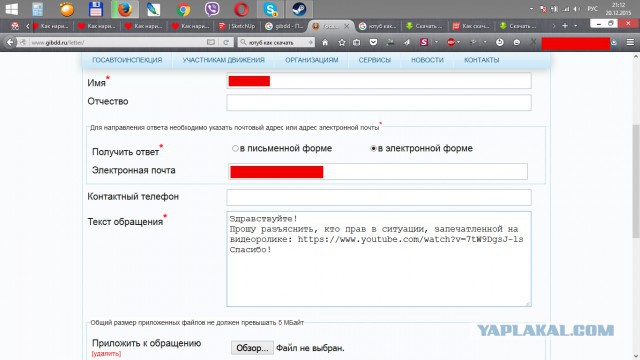Open the S extension dropdown arrow
Screen dimensions: 640x360
click(x=436, y=42)
